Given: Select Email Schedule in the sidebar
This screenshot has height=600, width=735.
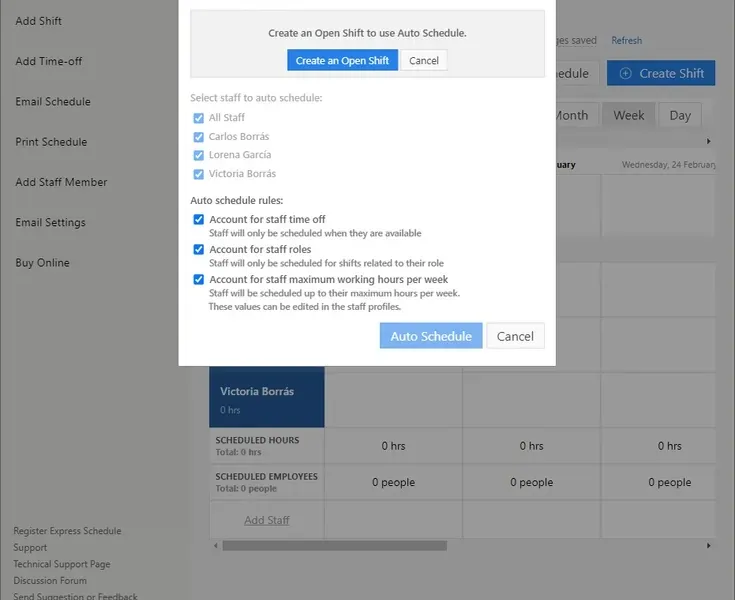Looking at the screenshot, I should click(53, 102).
